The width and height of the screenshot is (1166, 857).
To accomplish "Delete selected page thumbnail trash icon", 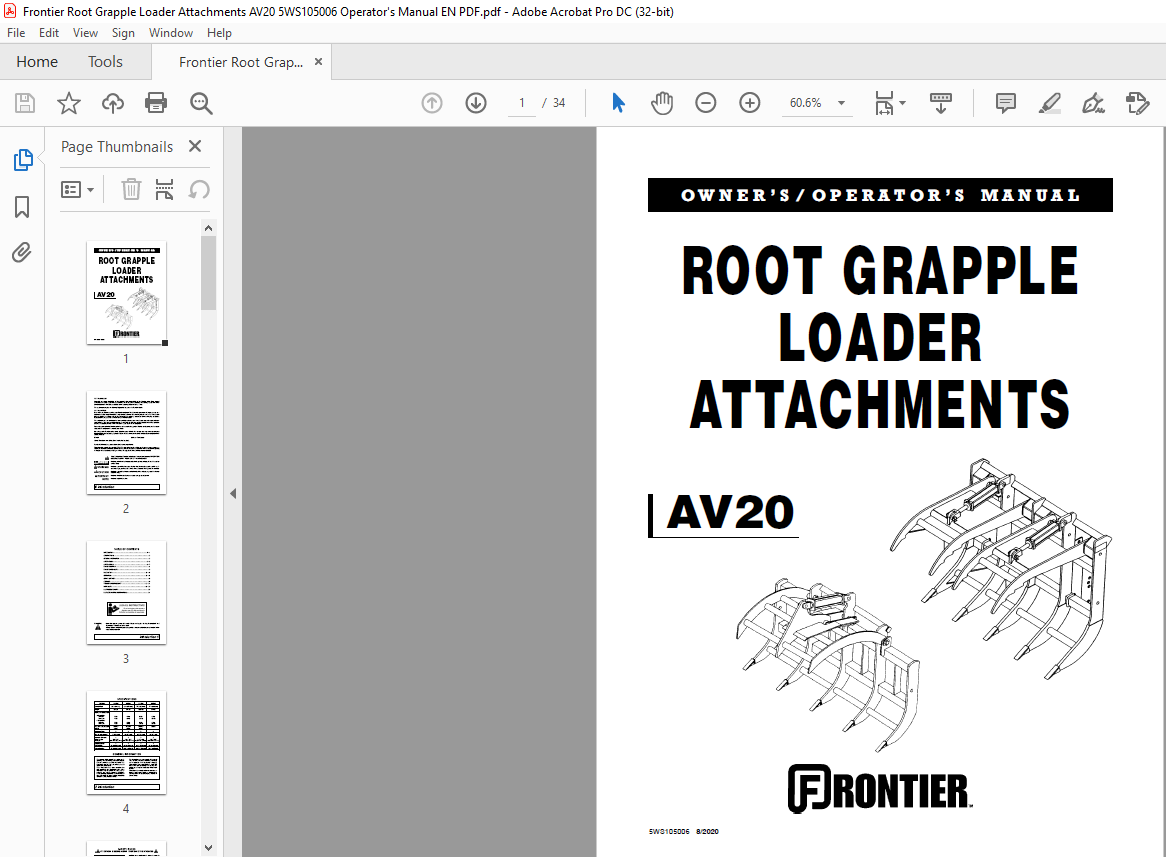I will [131, 190].
